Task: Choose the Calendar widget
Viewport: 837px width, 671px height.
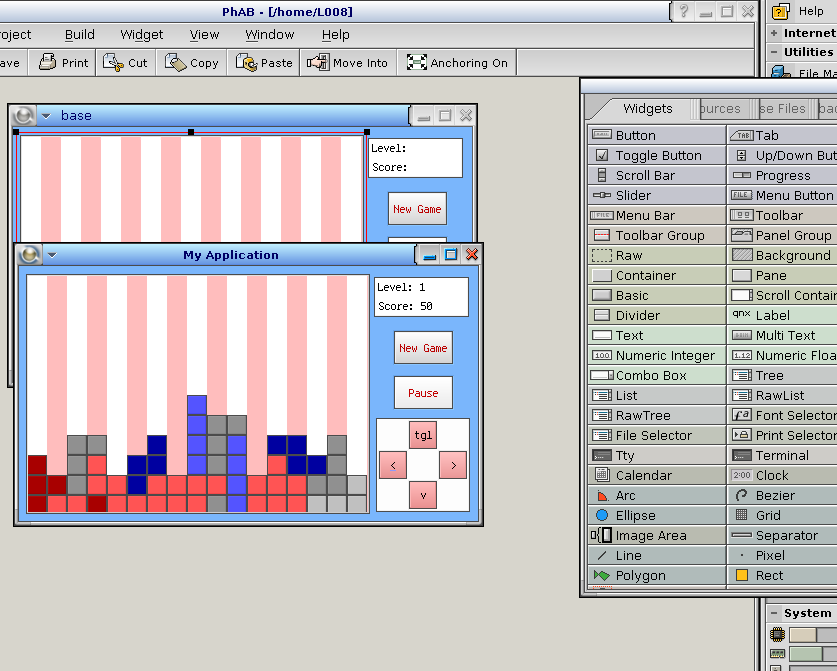Action: (657, 475)
